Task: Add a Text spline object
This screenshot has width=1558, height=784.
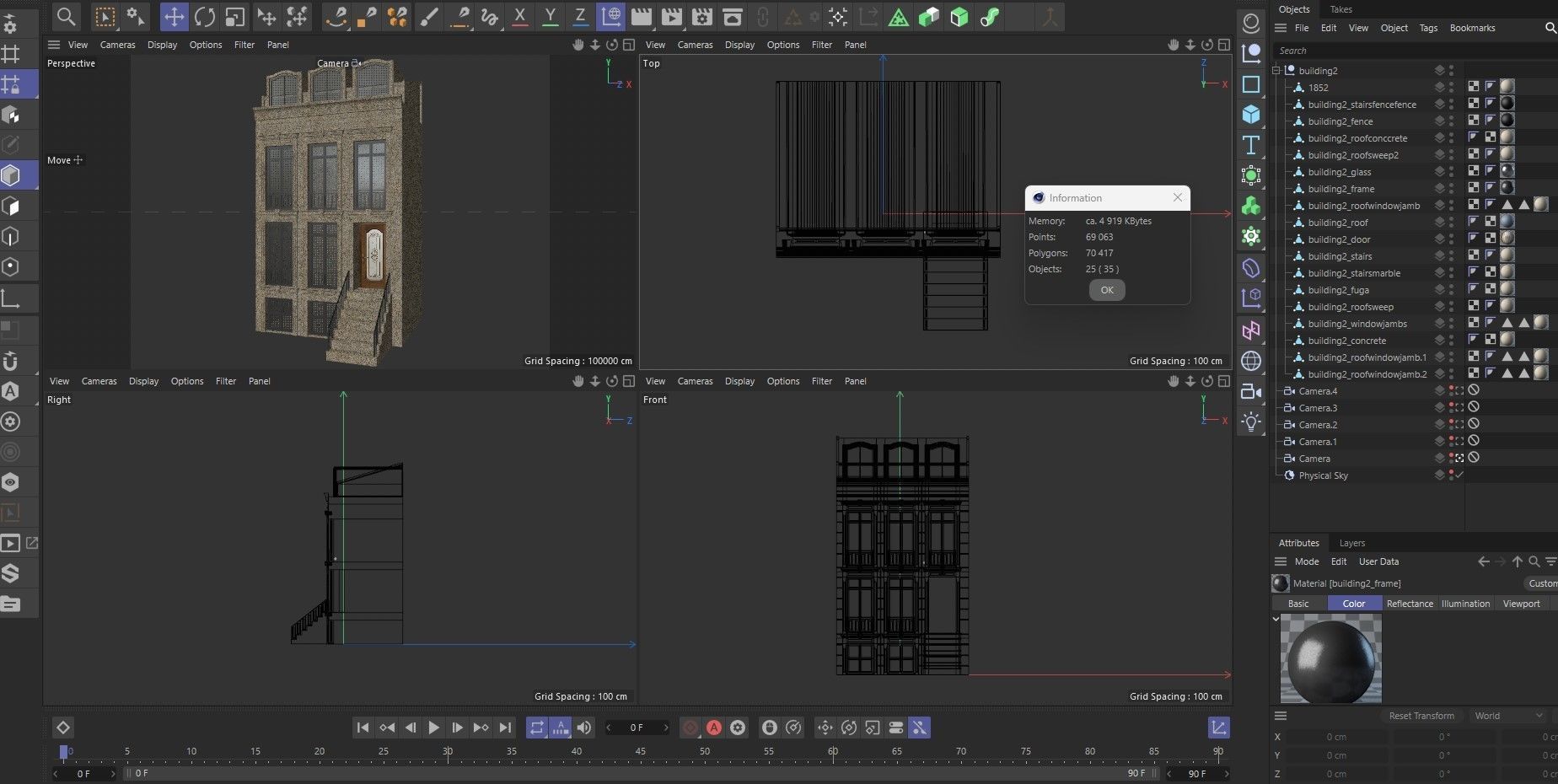Action: coord(1251,145)
